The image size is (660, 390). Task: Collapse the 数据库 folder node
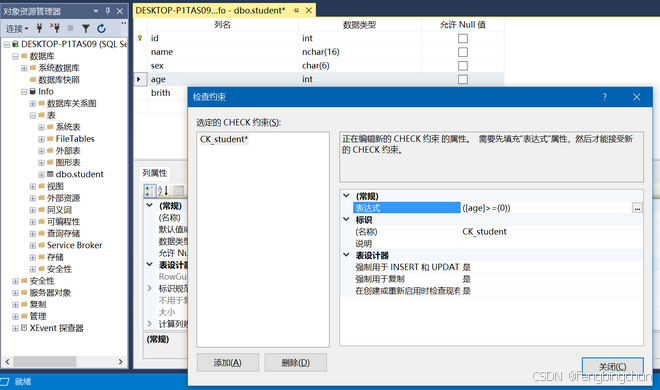(x=15, y=56)
